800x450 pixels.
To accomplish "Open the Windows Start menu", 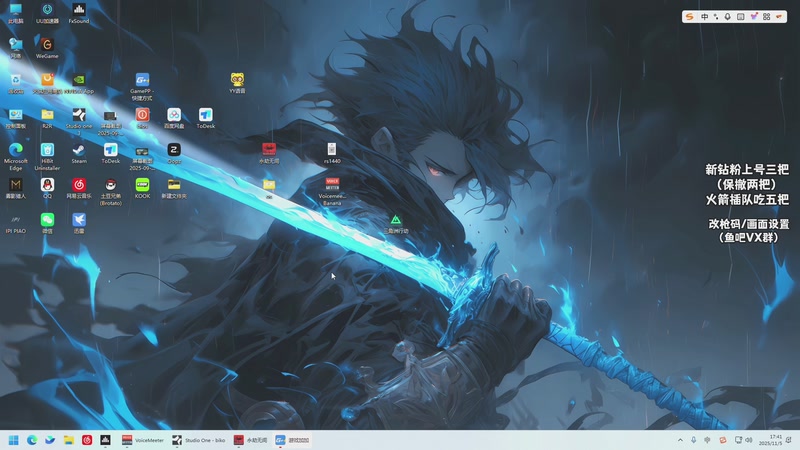I will pos(14,440).
